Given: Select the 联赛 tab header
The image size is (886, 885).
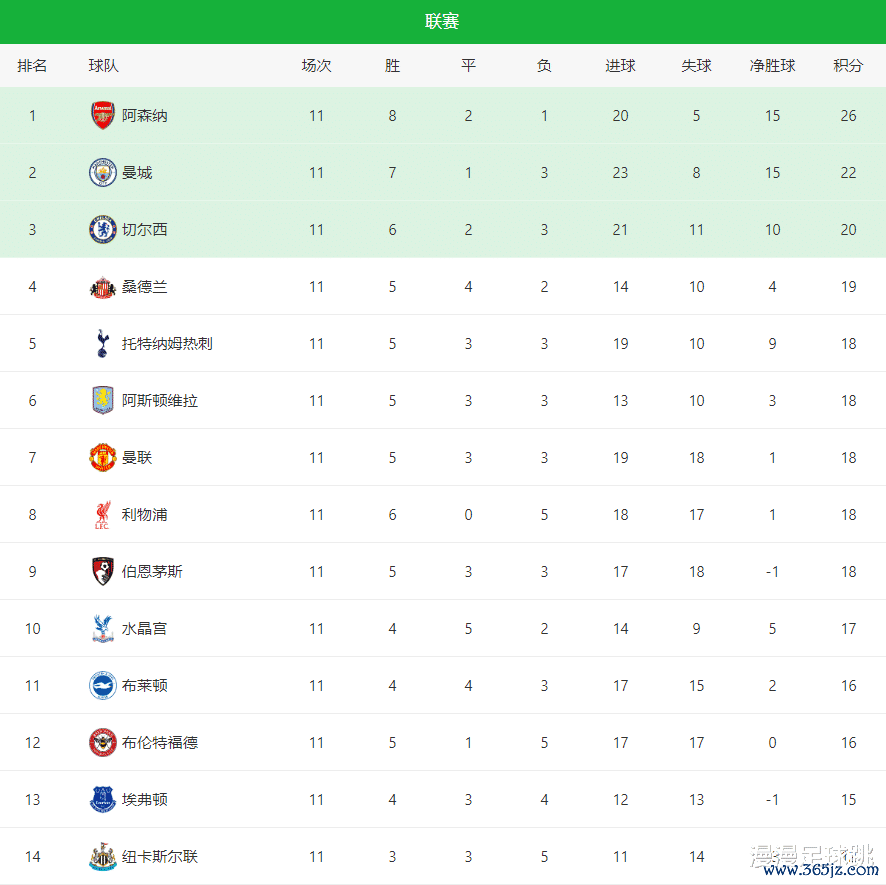Looking at the screenshot, I should (442, 22).
